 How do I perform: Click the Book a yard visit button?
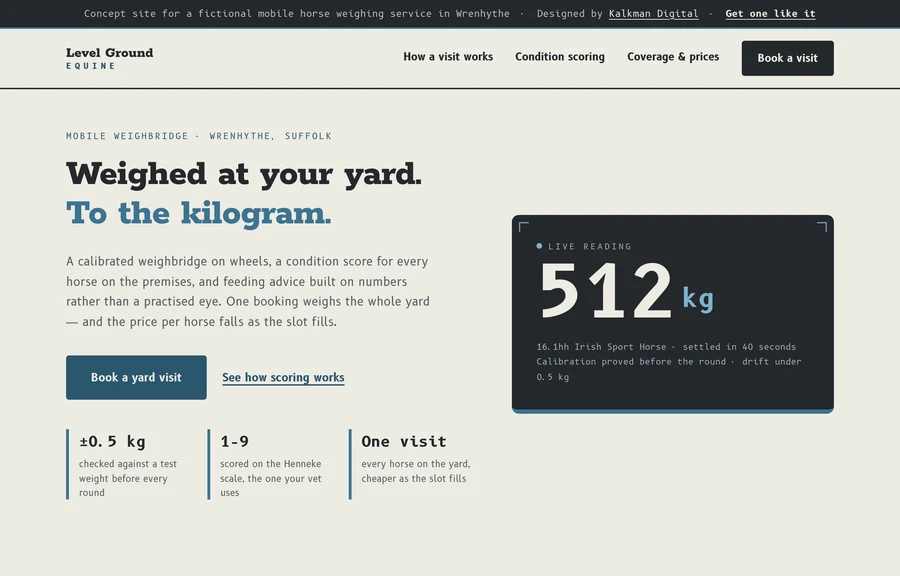click(136, 377)
